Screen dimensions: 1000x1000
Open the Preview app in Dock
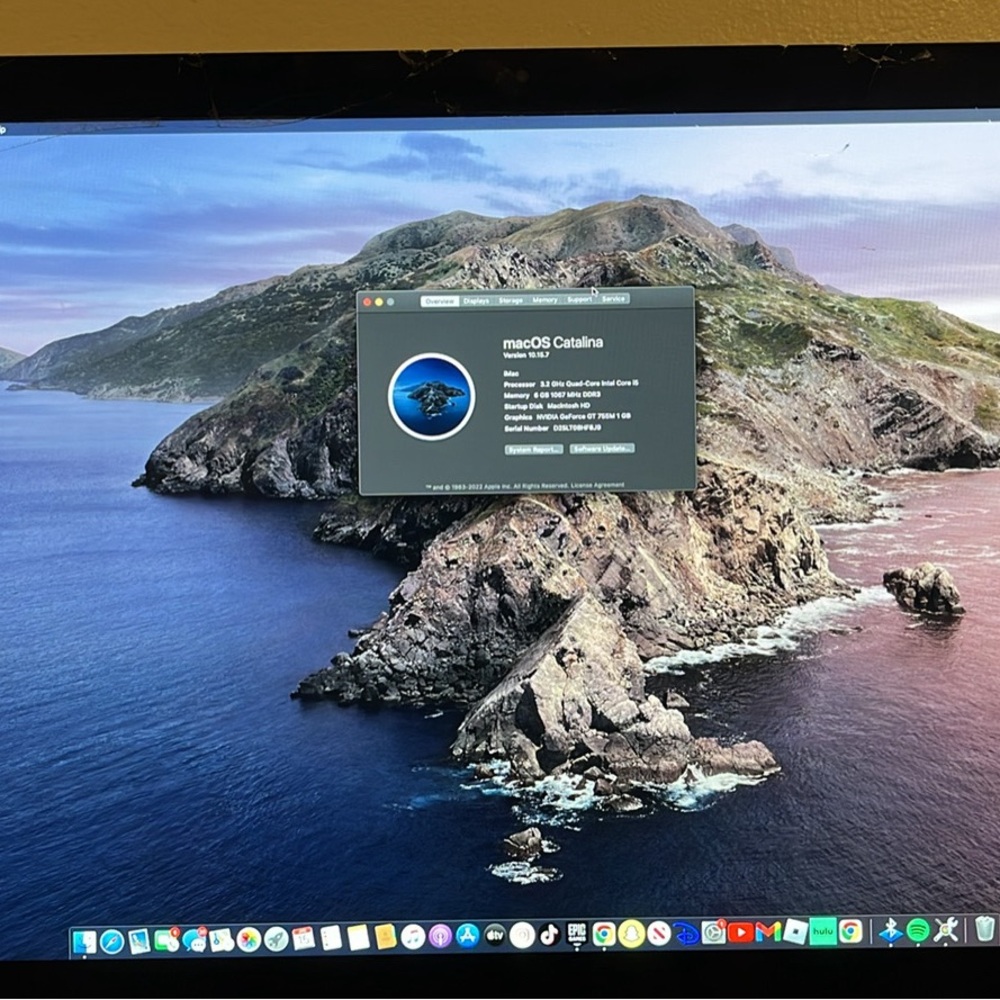[x=139, y=941]
